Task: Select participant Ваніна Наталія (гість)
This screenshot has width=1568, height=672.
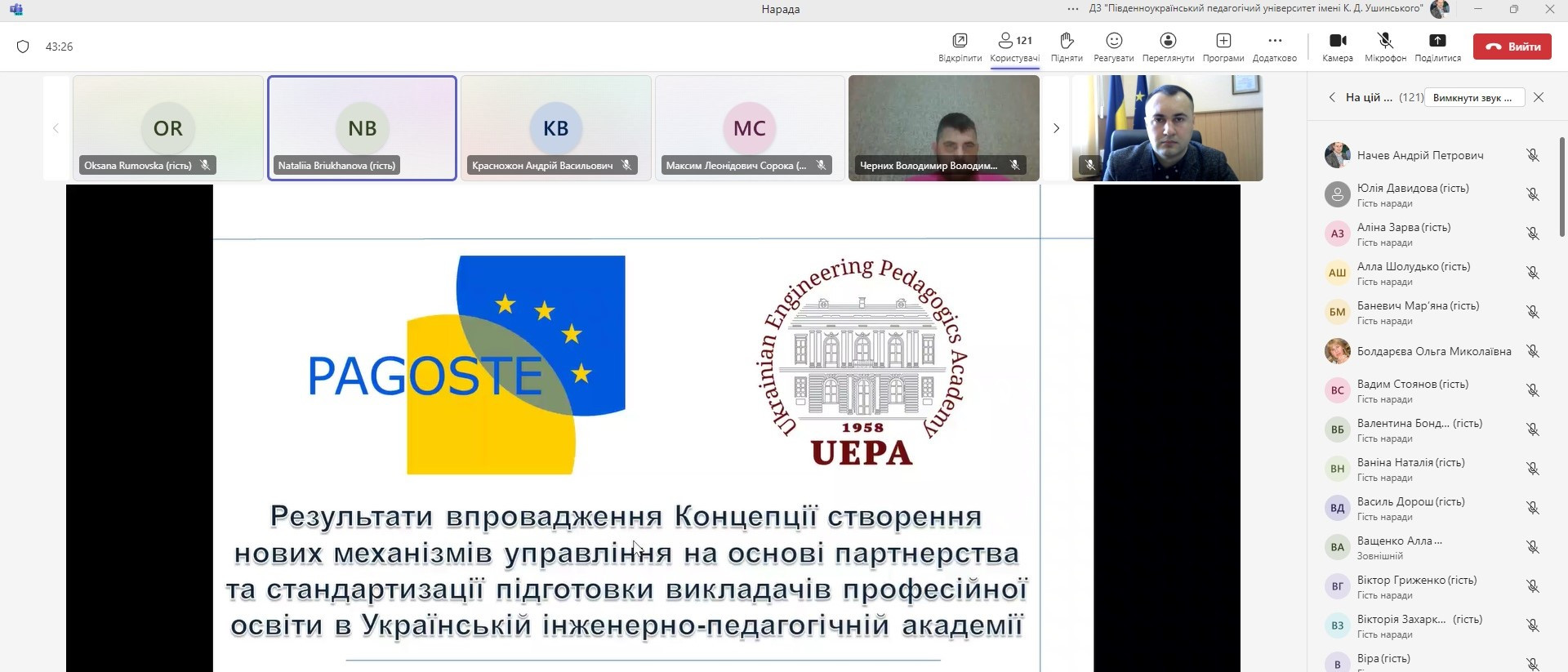Action: coord(1432,469)
